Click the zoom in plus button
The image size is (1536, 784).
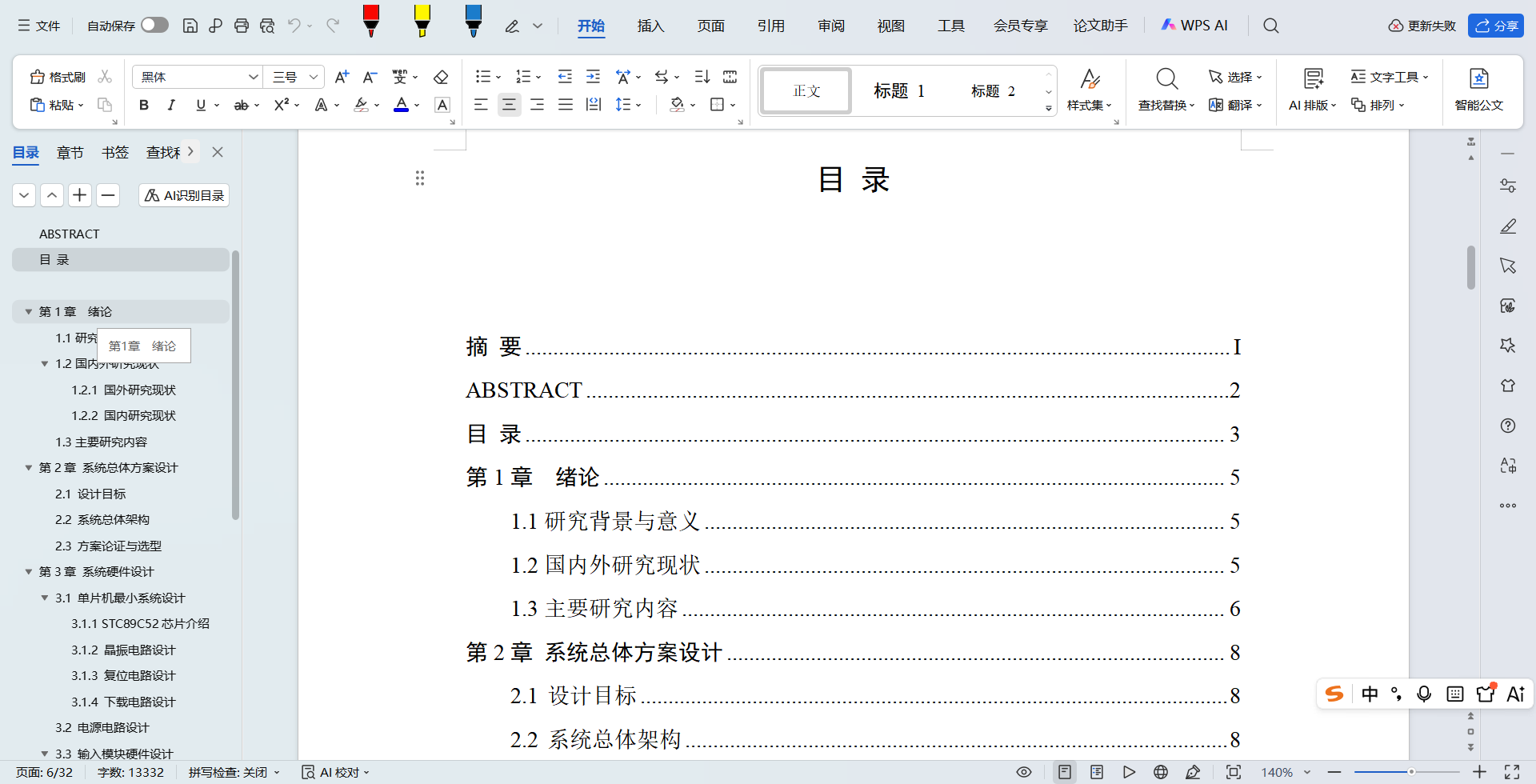tap(1479, 772)
